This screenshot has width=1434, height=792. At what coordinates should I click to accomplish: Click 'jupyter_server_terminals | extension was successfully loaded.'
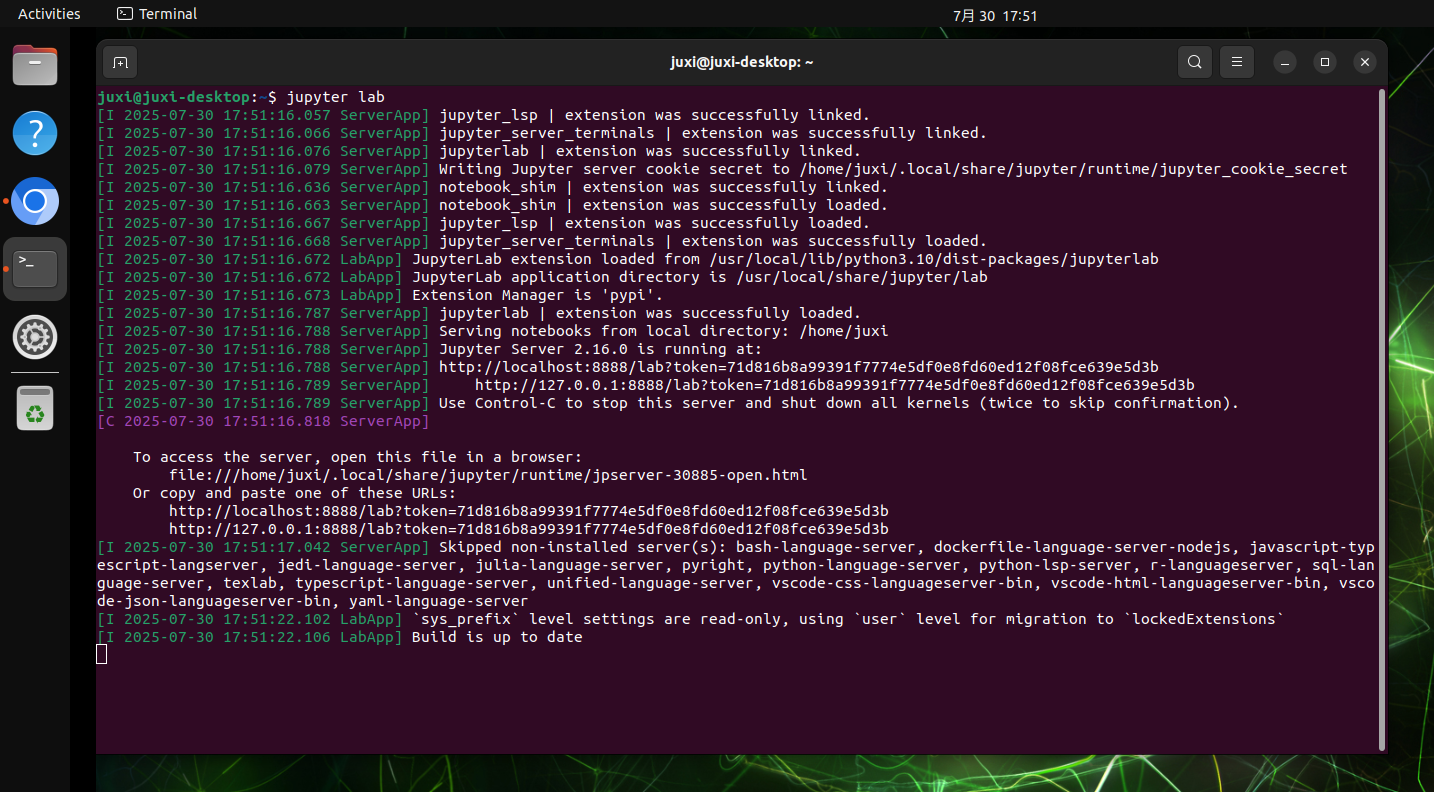coord(713,241)
